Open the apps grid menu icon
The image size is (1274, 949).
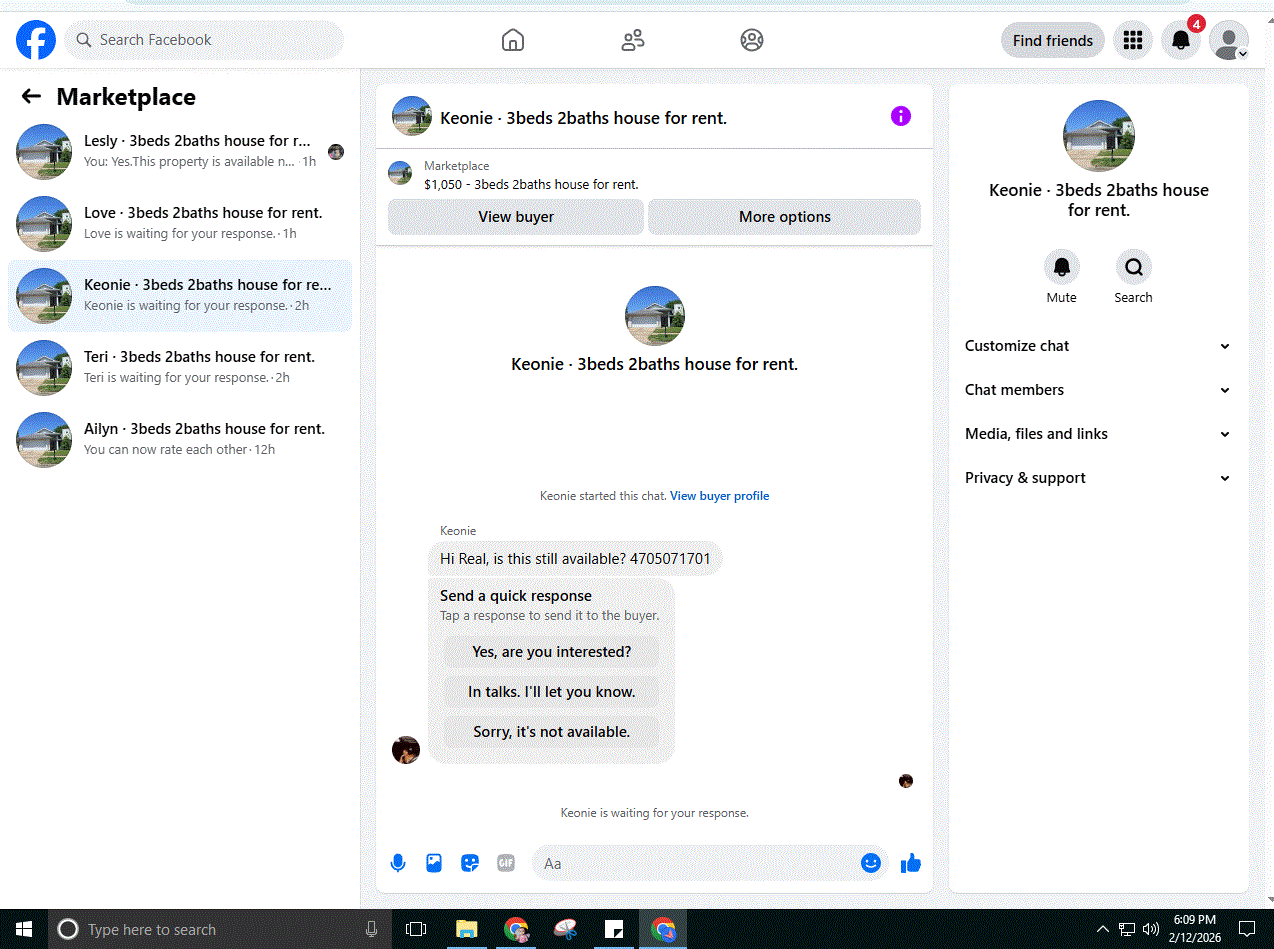coord(1133,40)
